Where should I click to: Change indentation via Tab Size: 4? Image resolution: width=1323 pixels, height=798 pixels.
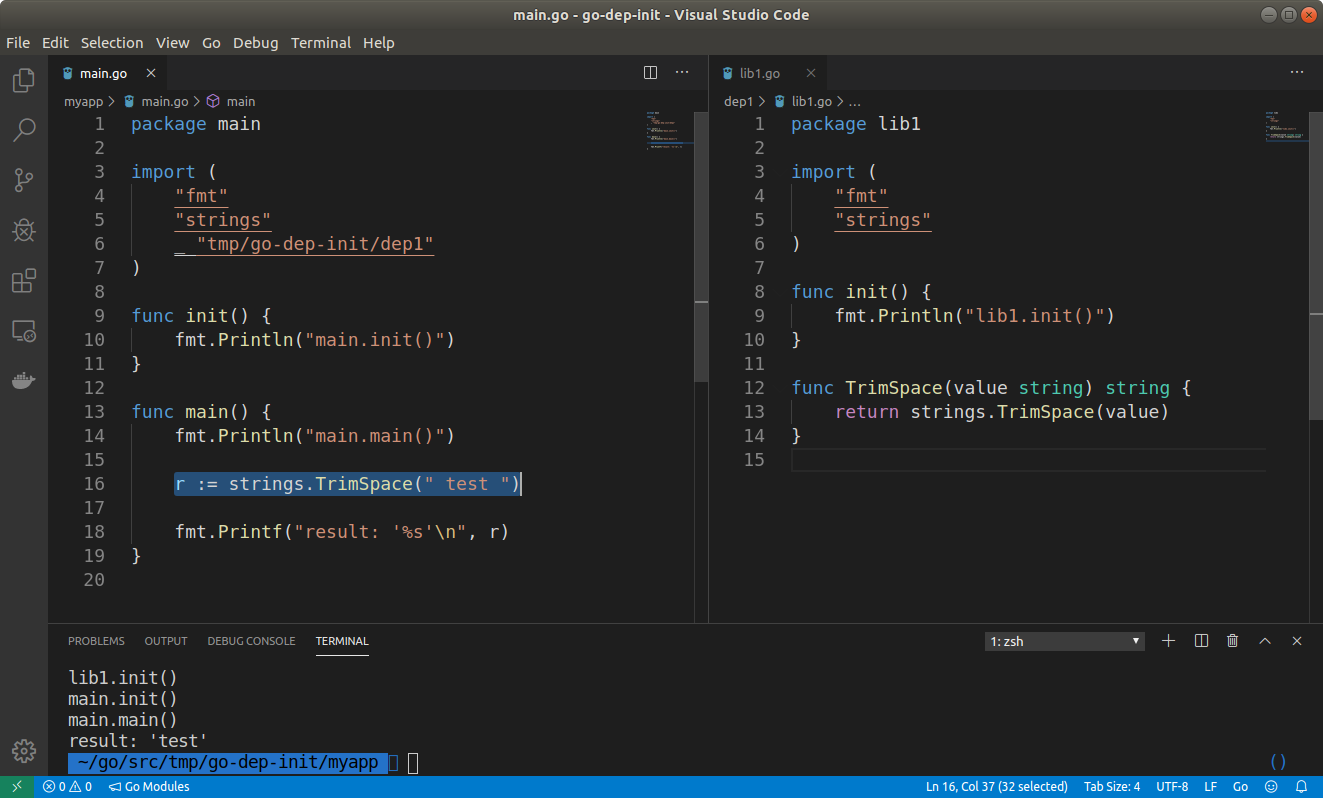[x=1112, y=787]
